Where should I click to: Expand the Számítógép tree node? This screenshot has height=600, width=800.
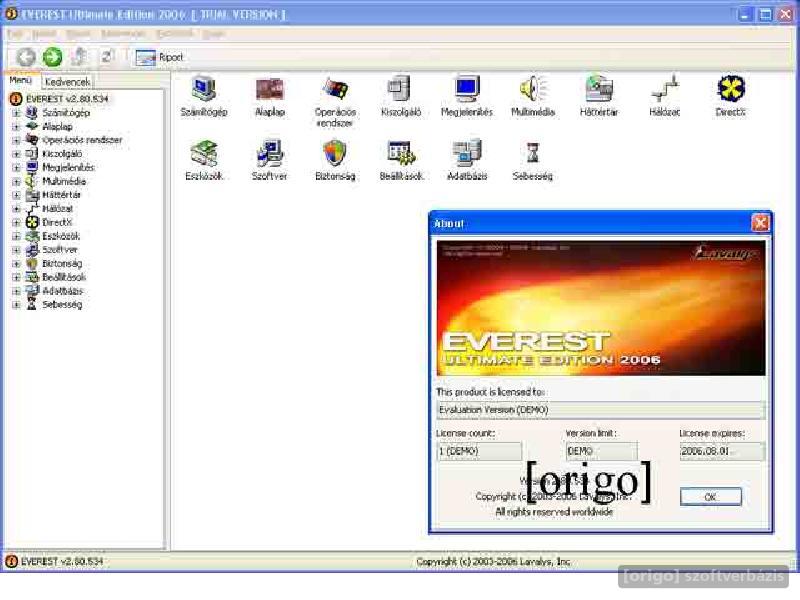[x=16, y=113]
